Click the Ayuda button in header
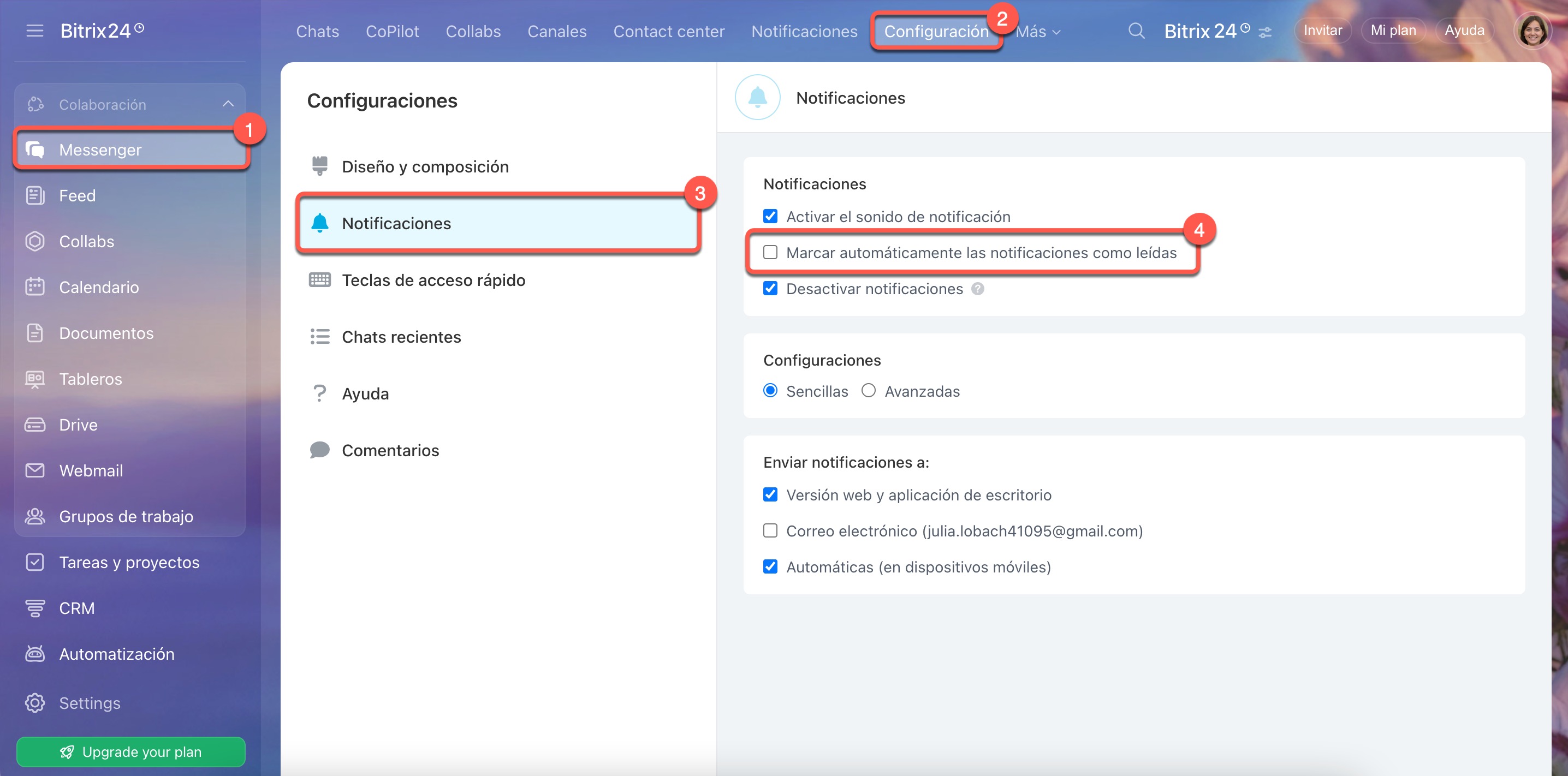Image resolution: width=1568 pixels, height=776 pixels. coord(1464,31)
